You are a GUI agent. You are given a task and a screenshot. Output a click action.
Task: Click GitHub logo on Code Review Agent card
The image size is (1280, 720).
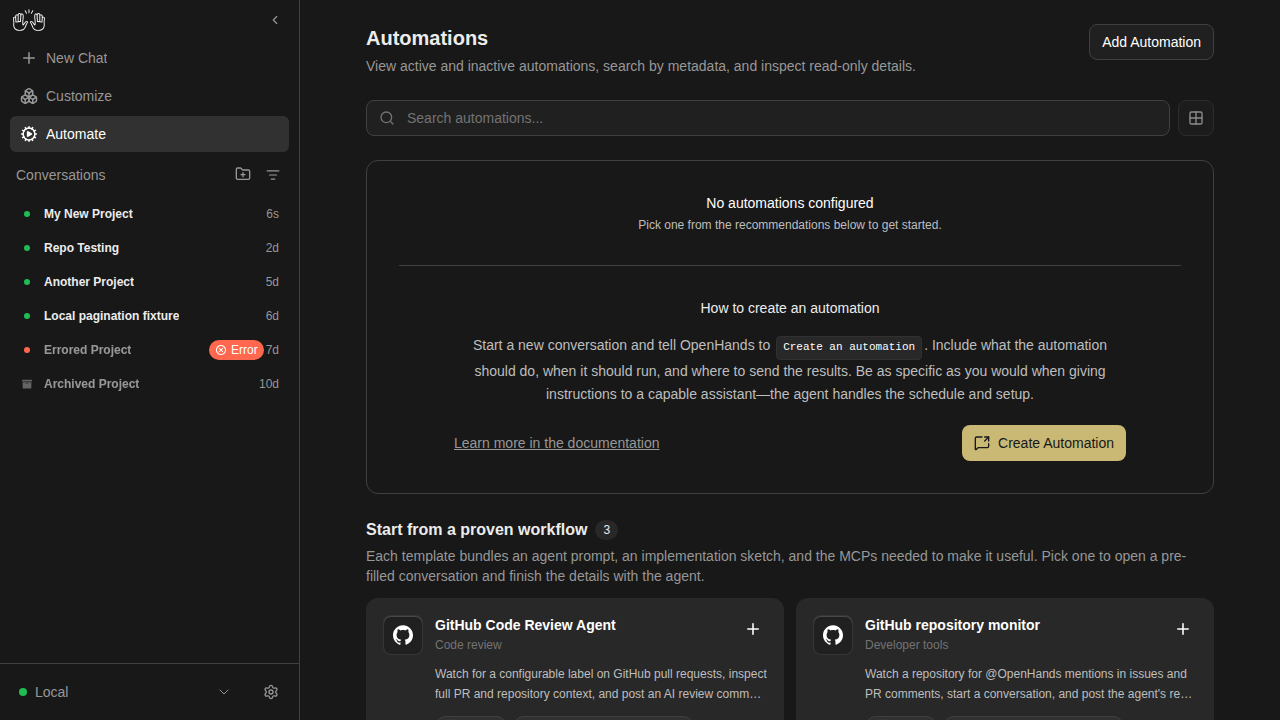[x=403, y=635]
